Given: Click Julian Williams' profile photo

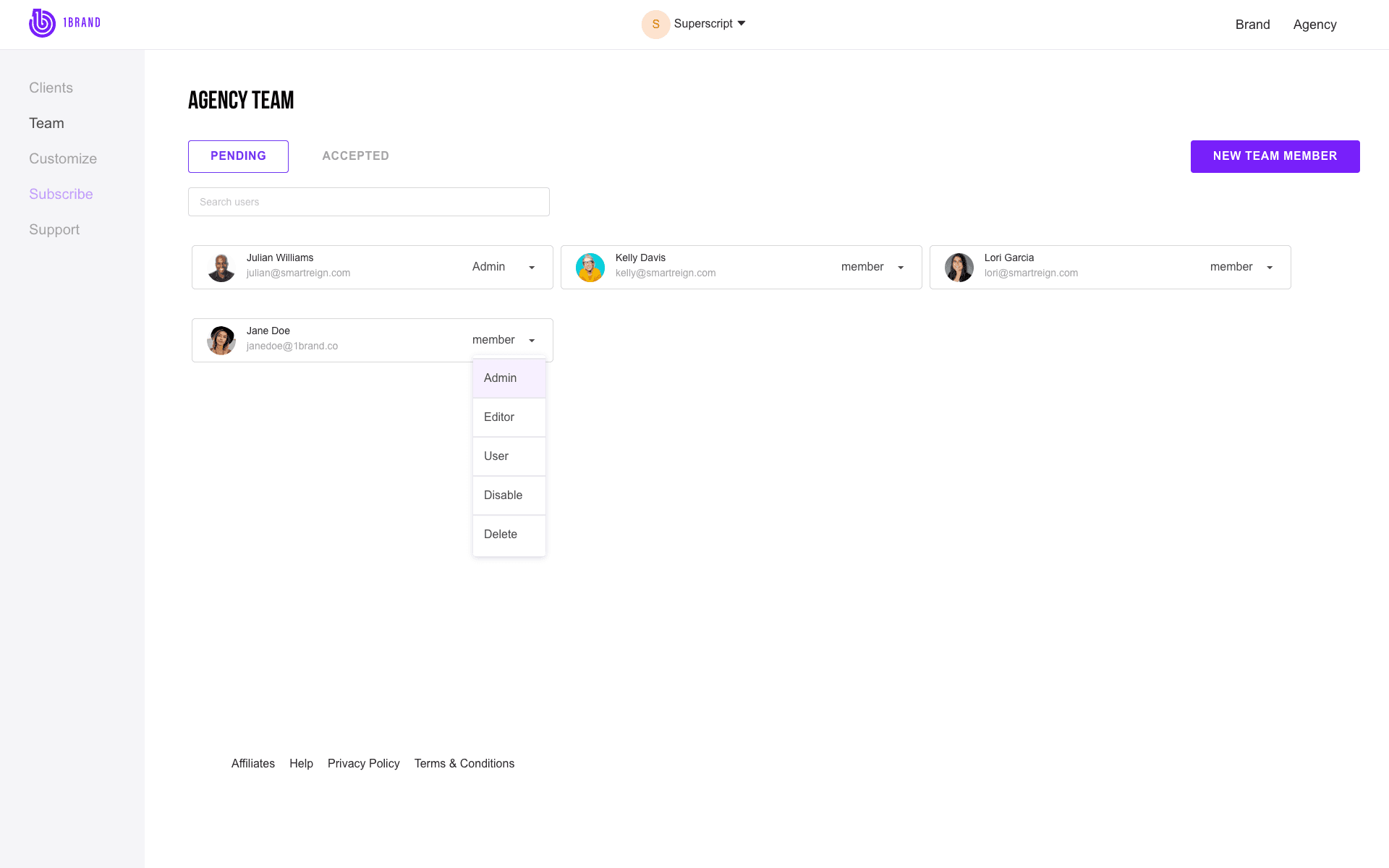Looking at the screenshot, I should click(x=221, y=268).
